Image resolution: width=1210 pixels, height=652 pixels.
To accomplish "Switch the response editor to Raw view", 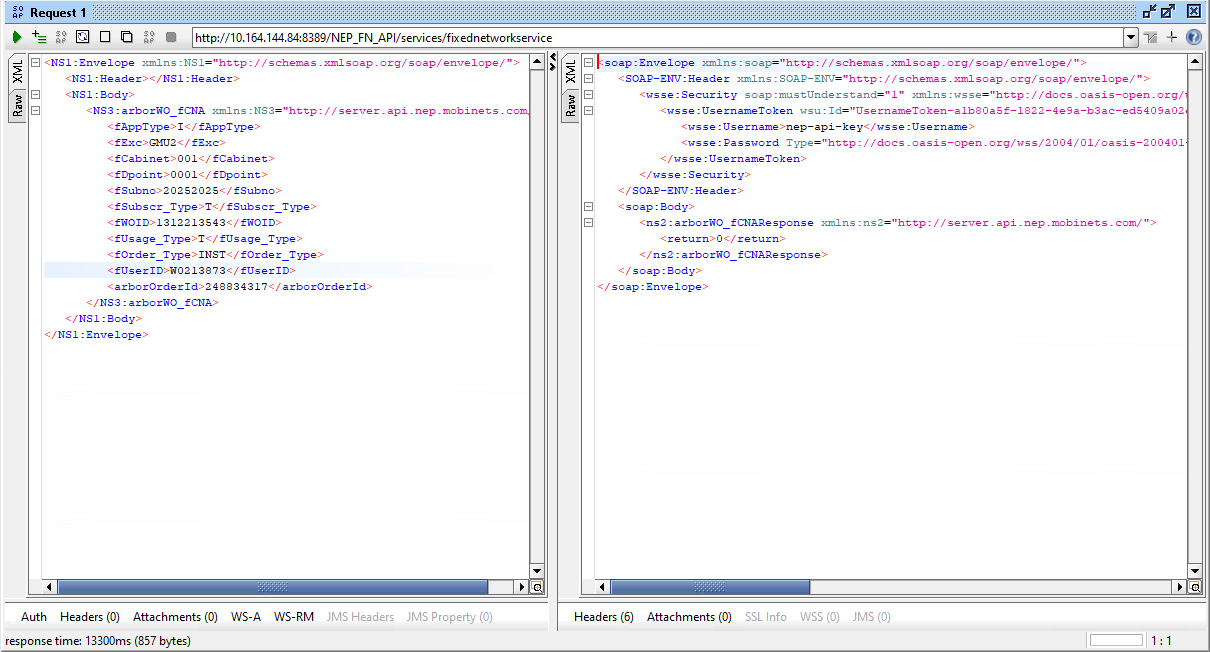I will coord(570,105).
